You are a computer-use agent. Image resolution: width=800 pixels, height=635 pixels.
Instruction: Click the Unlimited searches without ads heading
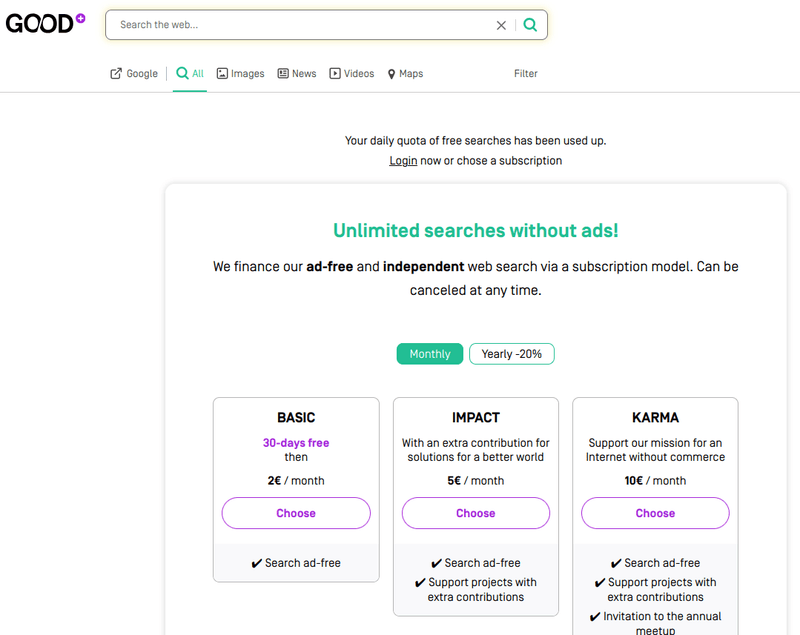tap(476, 230)
